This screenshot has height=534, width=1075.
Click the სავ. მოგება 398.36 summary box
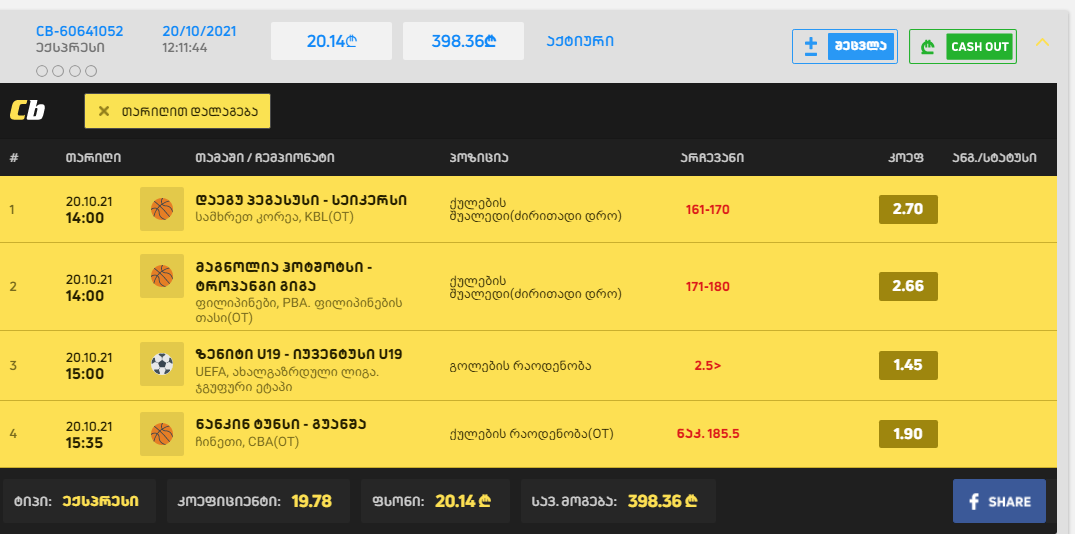tap(618, 501)
